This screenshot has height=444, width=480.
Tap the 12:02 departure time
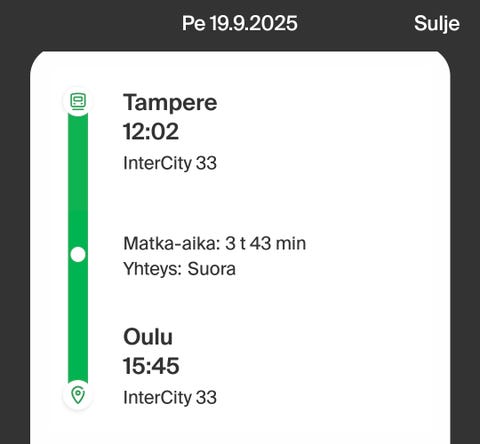point(151,131)
